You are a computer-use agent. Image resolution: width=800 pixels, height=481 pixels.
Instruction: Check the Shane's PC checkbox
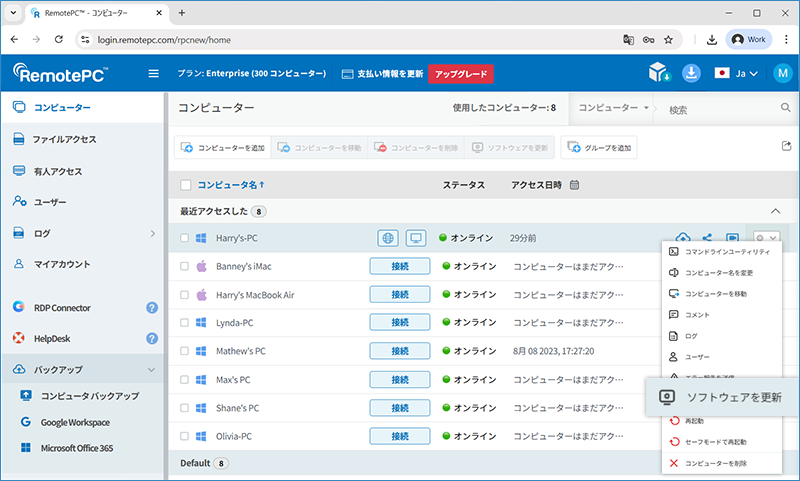click(x=184, y=408)
